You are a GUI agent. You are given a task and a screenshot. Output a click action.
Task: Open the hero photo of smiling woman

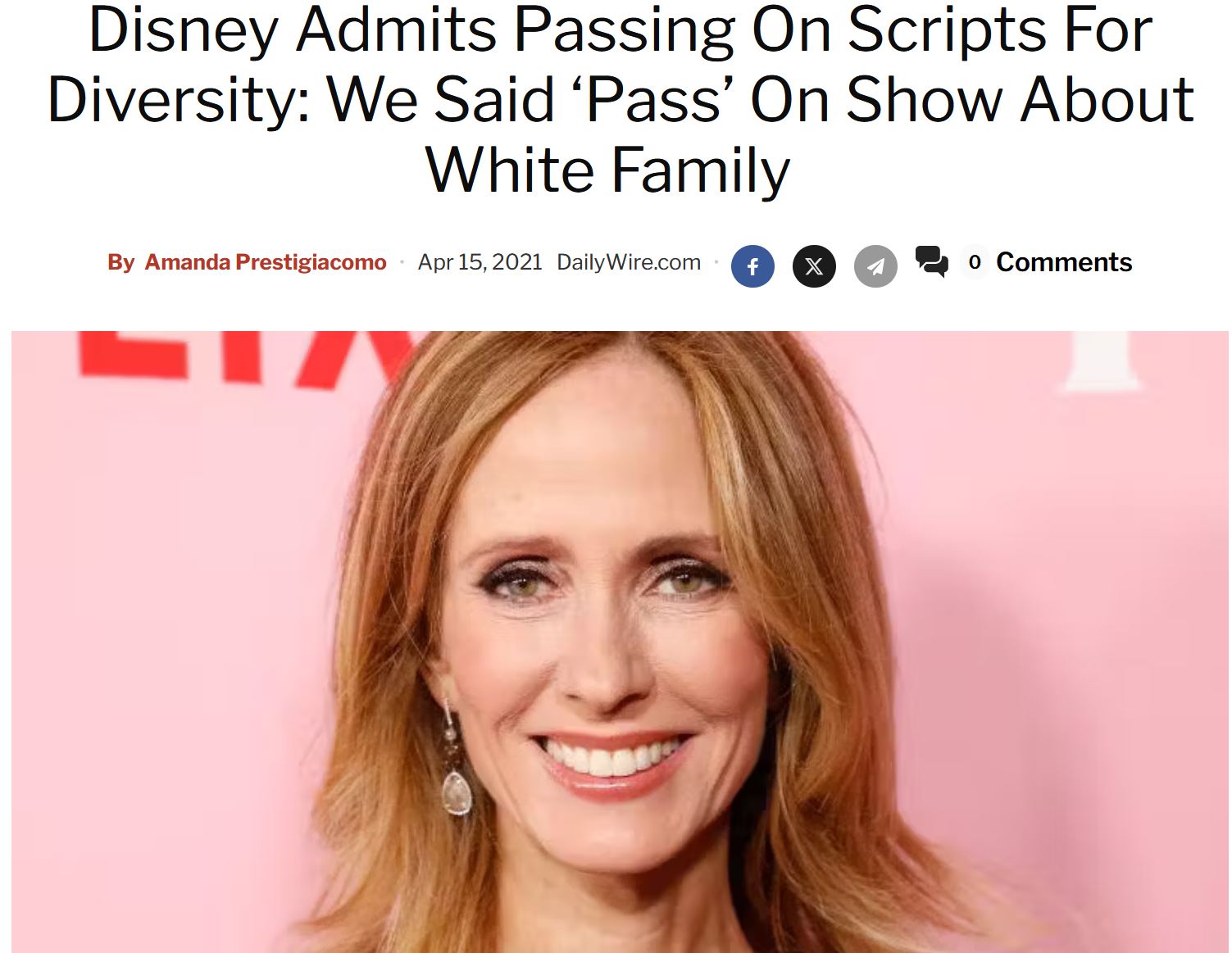tap(620, 642)
